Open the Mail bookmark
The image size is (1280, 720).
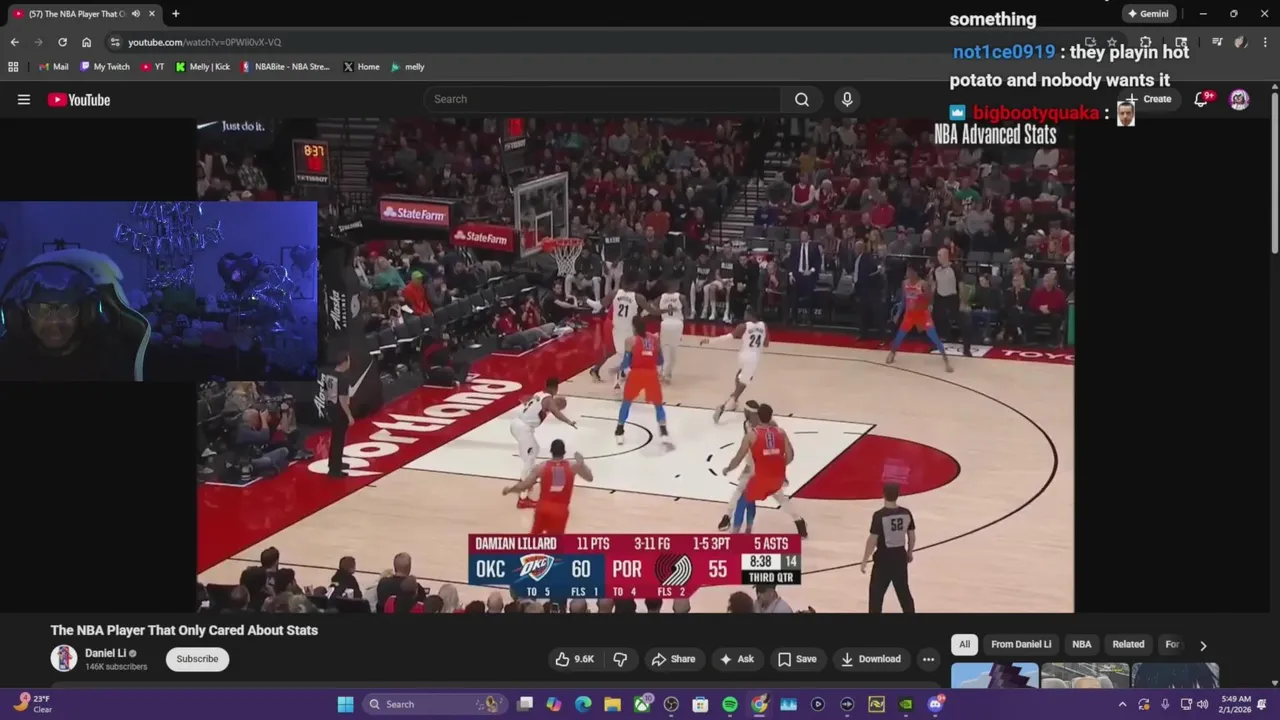click(54, 67)
